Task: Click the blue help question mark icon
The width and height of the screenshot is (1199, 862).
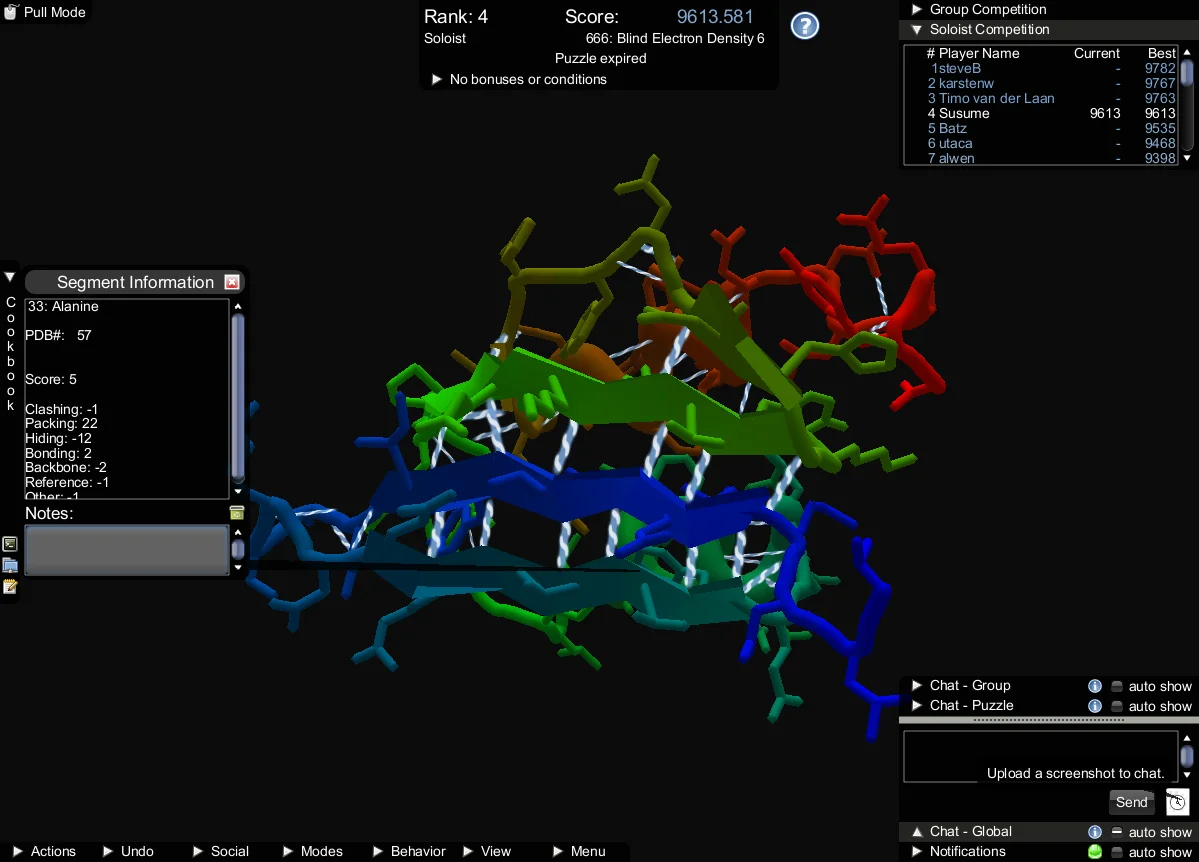Action: (805, 26)
